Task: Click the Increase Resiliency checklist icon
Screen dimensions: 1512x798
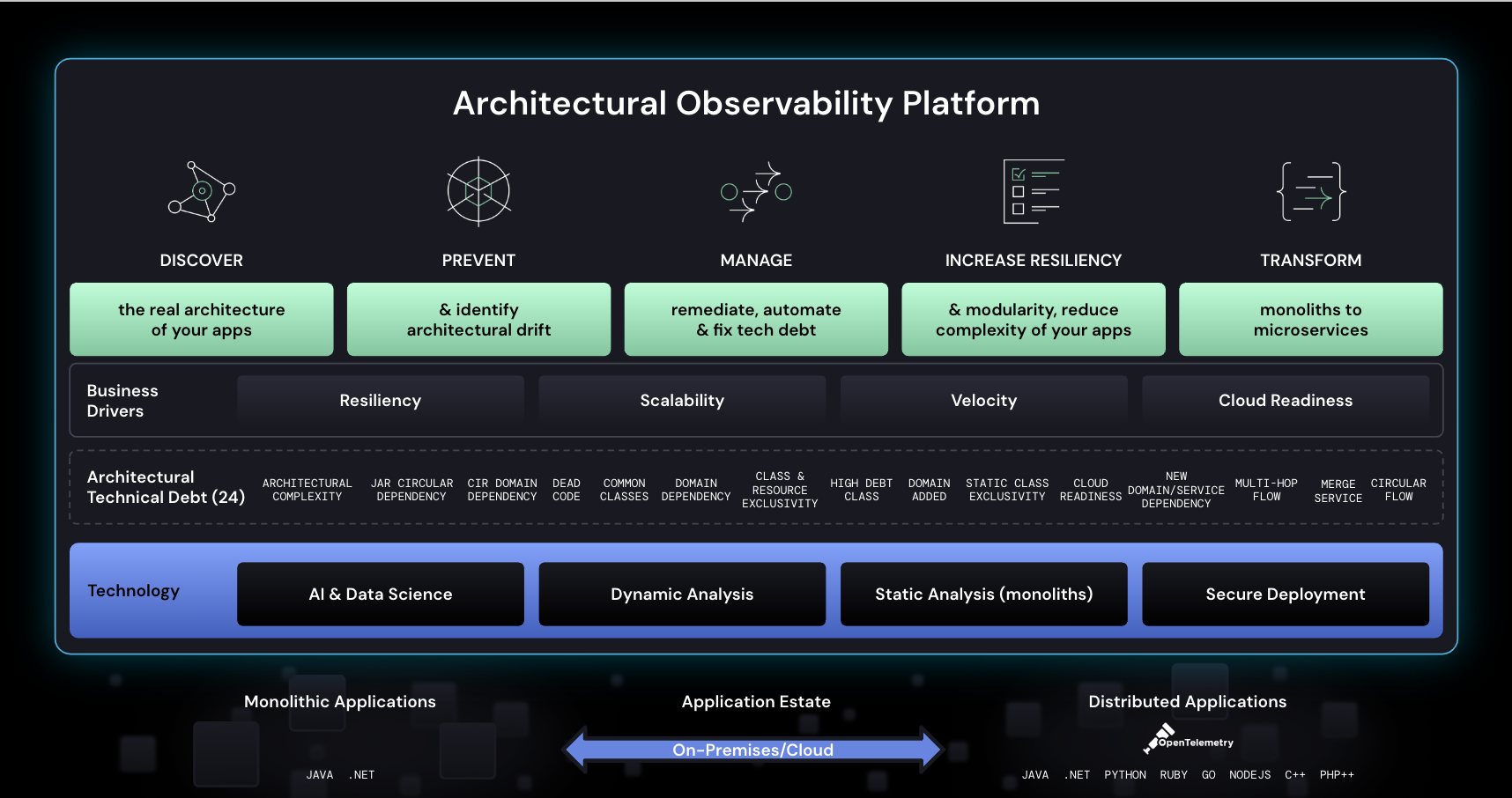Action: [1034, 191]
